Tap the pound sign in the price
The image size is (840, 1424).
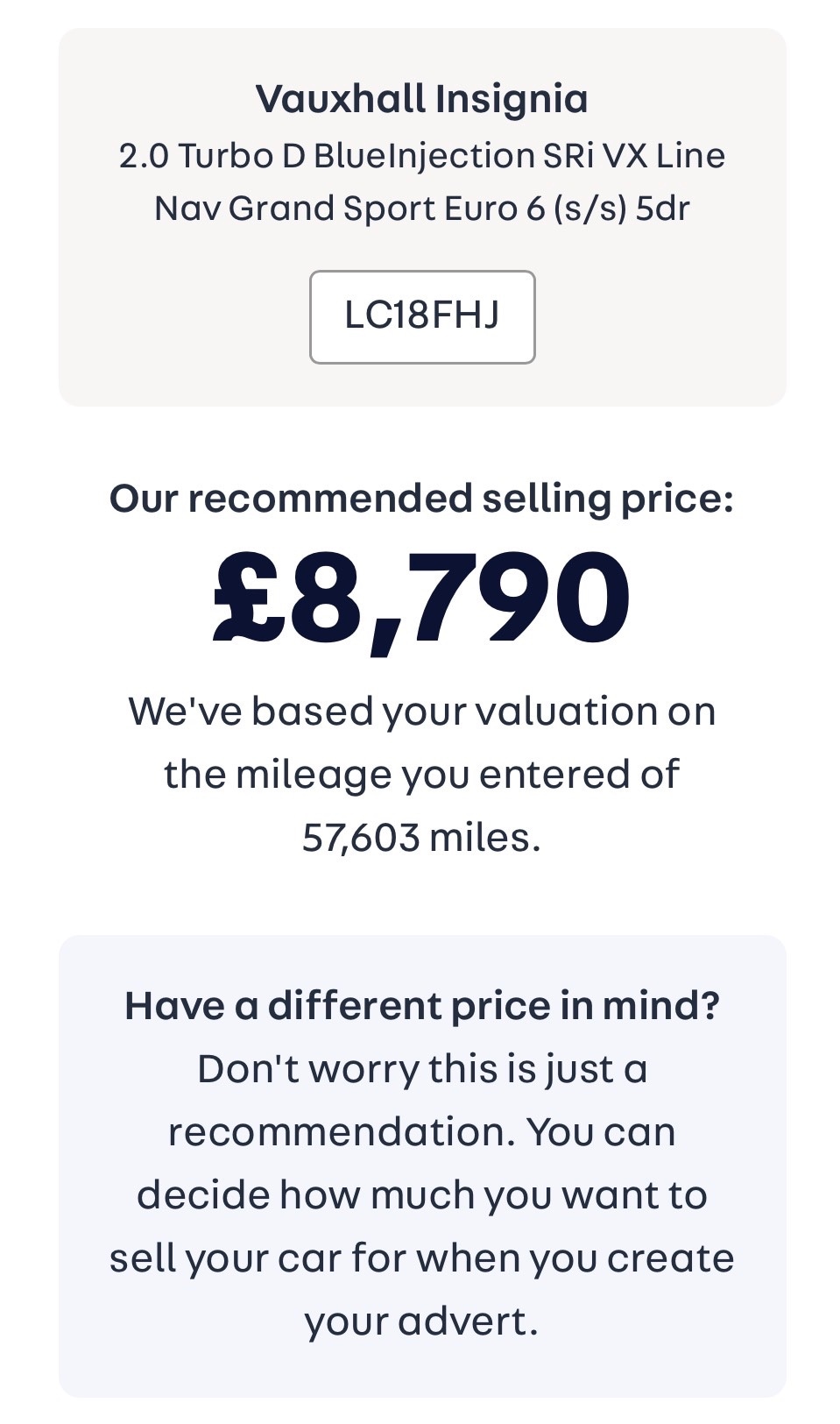(249, 598)
